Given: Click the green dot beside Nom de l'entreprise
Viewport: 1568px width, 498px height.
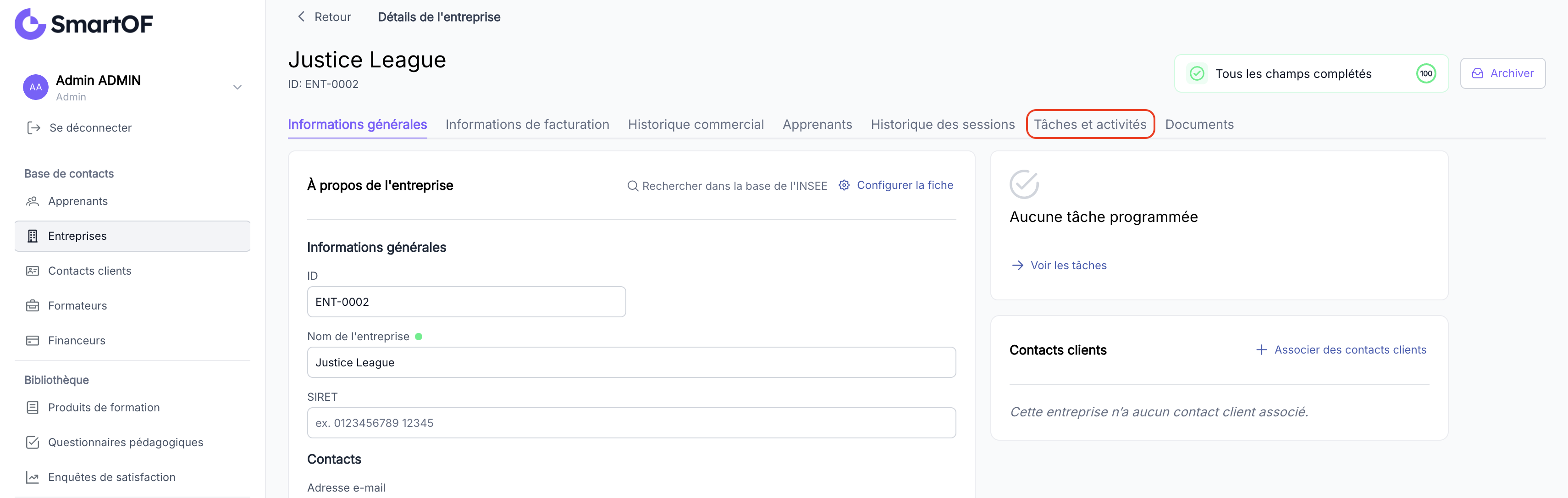Looking at the screenshot, I should click(419, 337).
